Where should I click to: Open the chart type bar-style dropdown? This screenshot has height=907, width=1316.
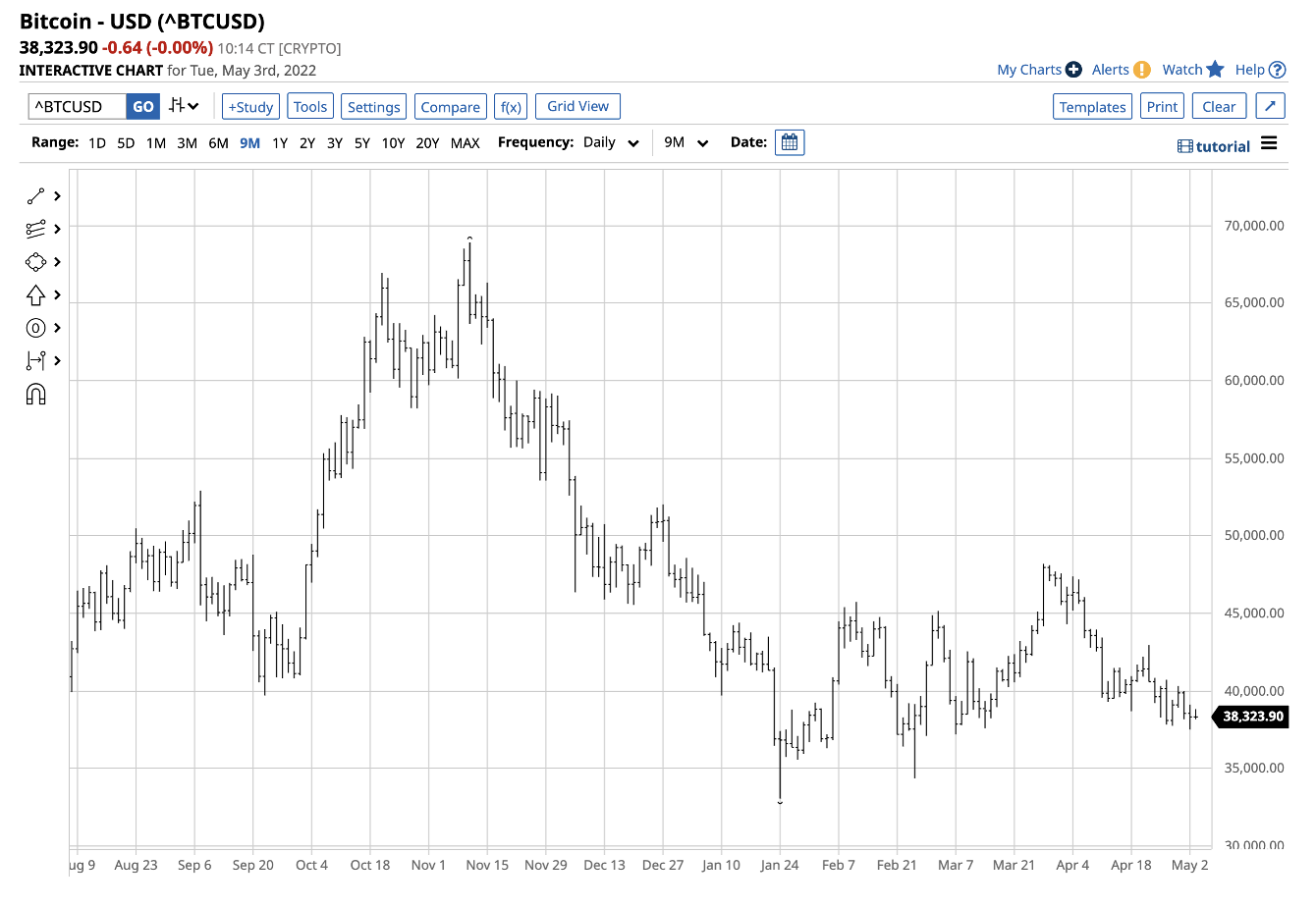(184, 106)
